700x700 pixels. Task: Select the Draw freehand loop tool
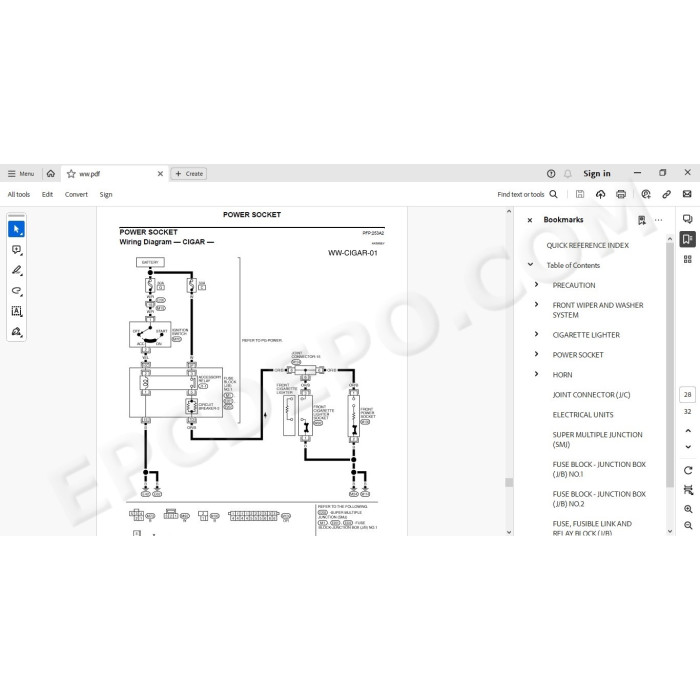[x=17, y=291]
